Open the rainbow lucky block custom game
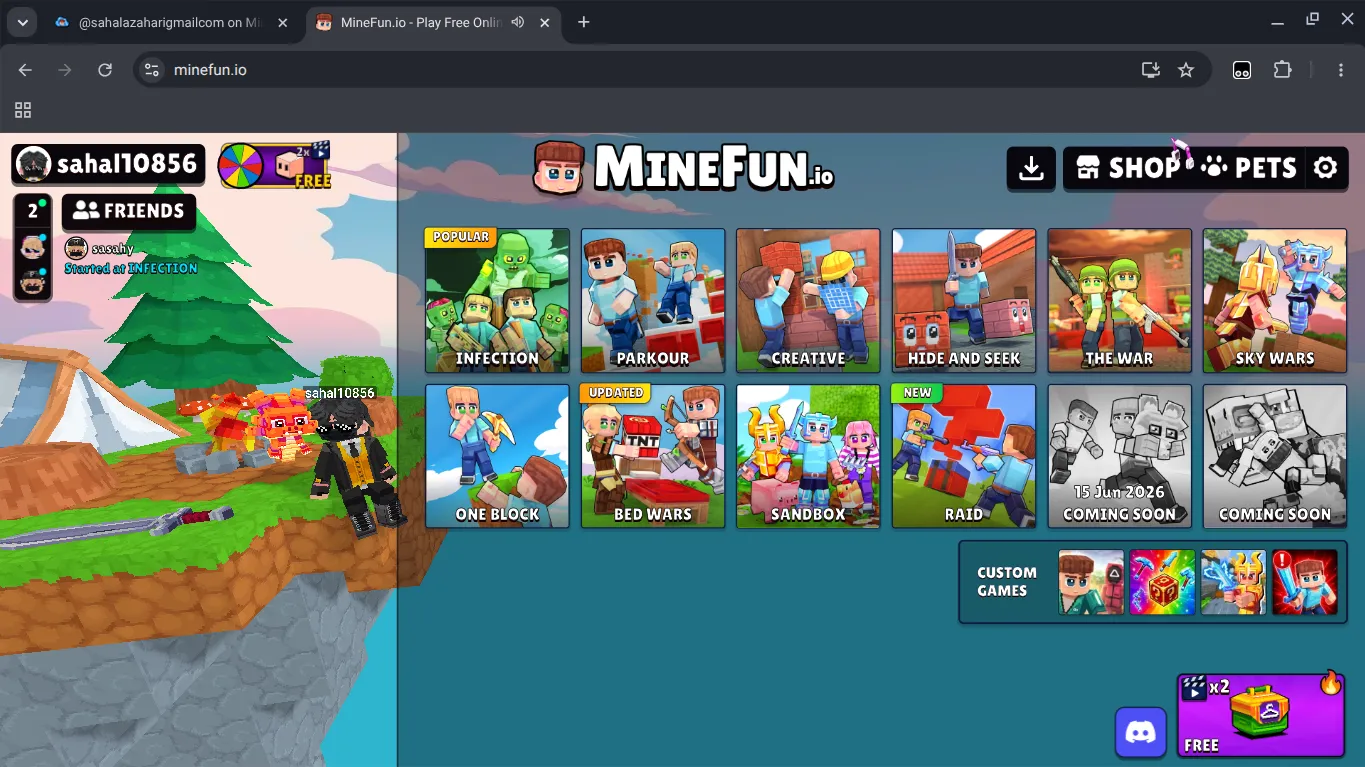This screenshot has height=767, width=1365. click(x=1162, y=582)
